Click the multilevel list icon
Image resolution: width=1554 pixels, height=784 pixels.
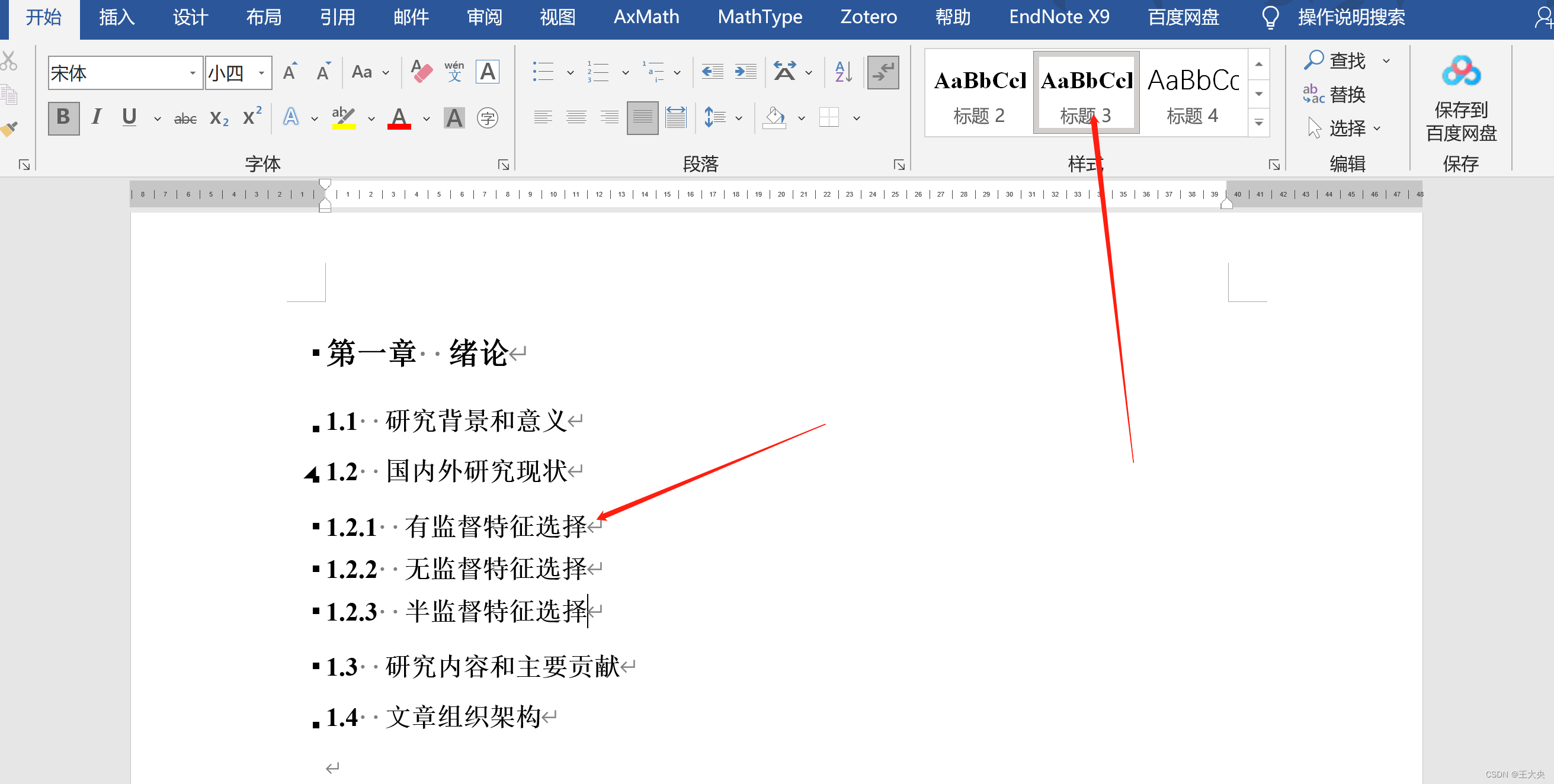653,72
